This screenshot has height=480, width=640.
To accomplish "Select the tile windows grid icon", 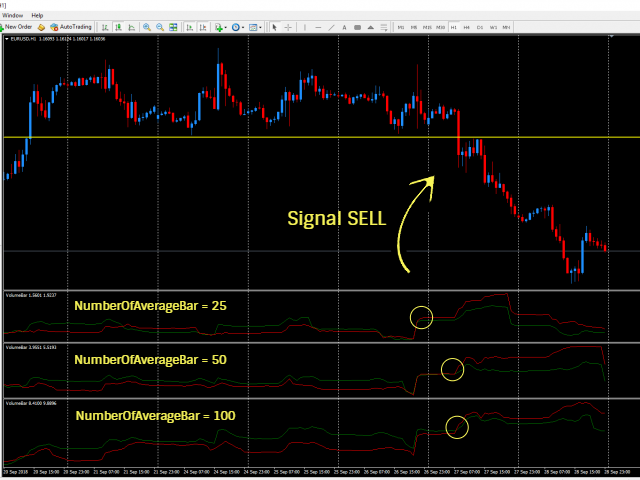I will click(x=173, y=27).
